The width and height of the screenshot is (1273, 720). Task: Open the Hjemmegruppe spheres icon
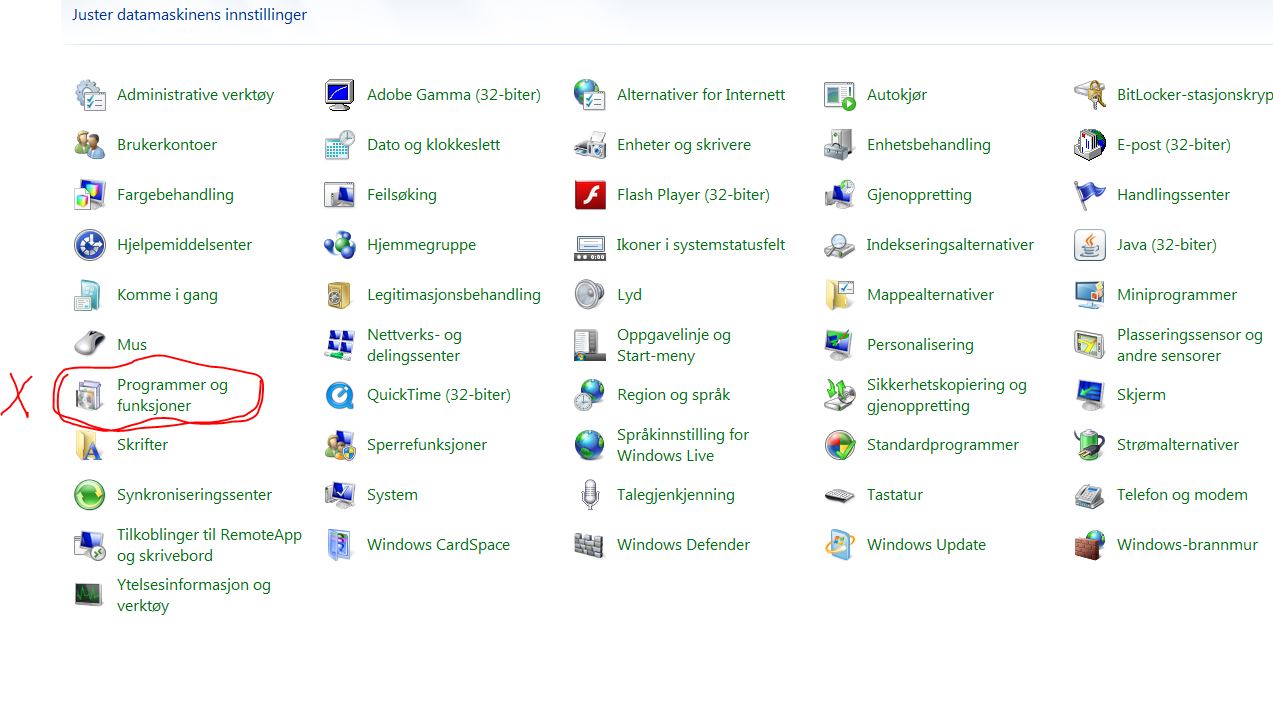[x=340, y=245]
